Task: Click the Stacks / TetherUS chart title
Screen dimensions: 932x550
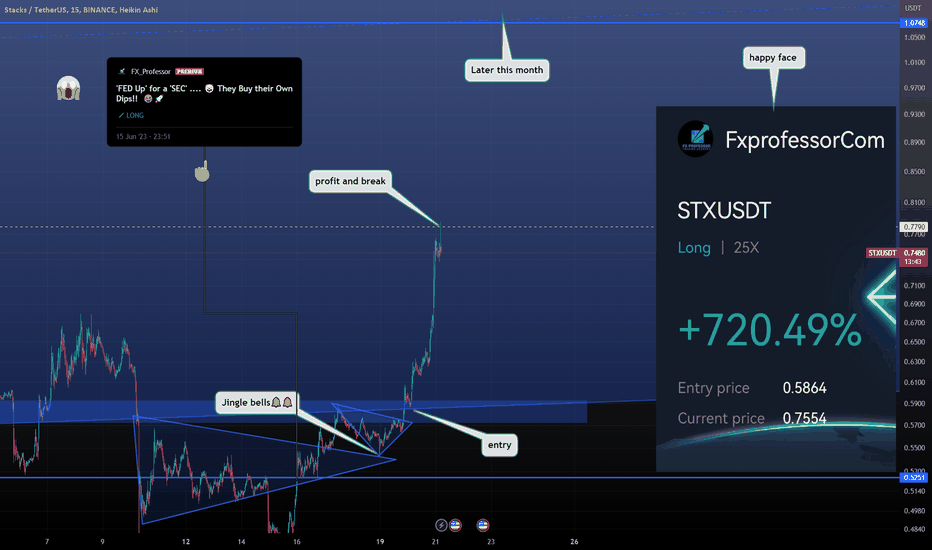Action: 81,10
